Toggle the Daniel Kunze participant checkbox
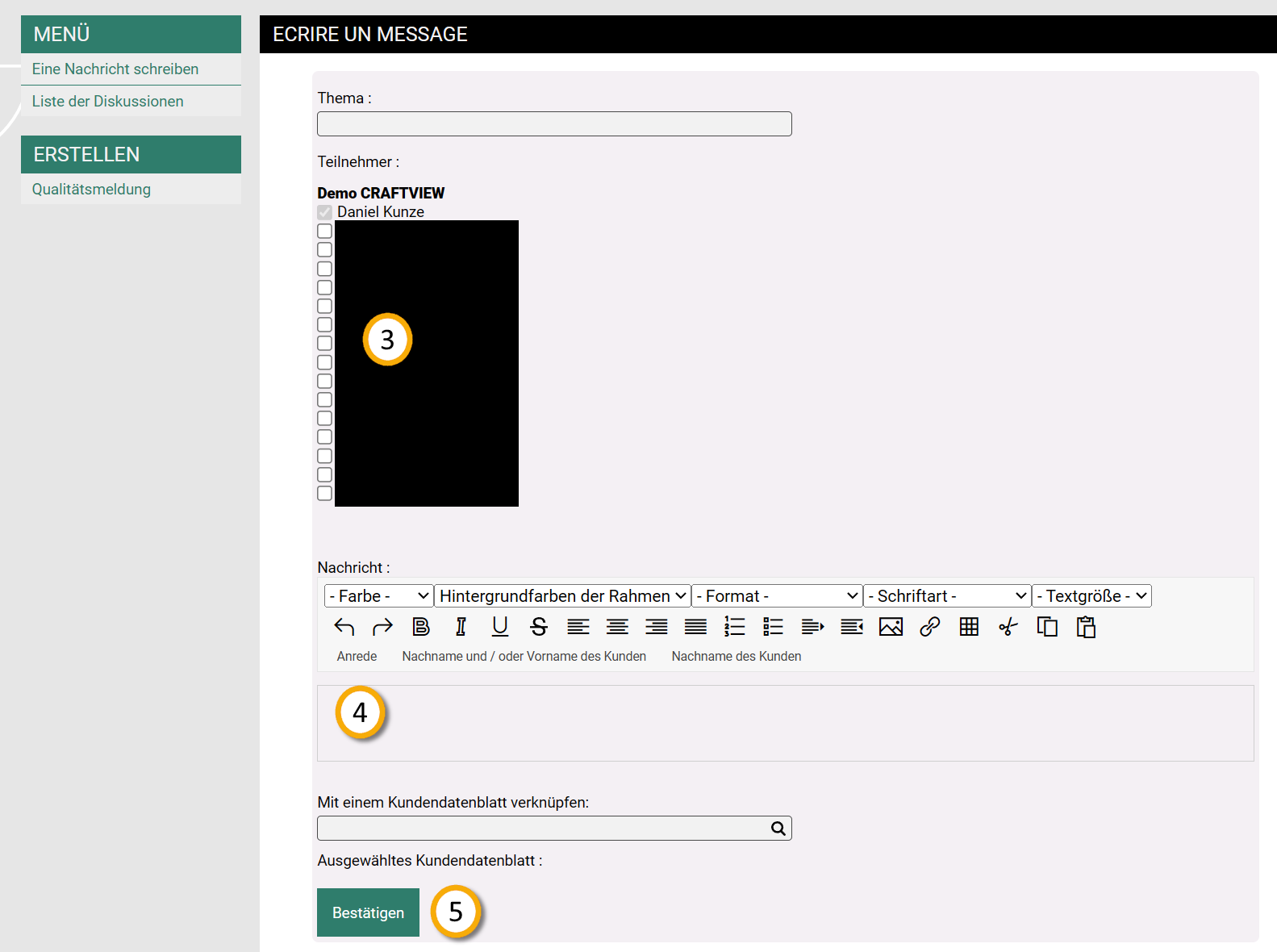This screenshot has width=1277, height=952. pos(325,212)
